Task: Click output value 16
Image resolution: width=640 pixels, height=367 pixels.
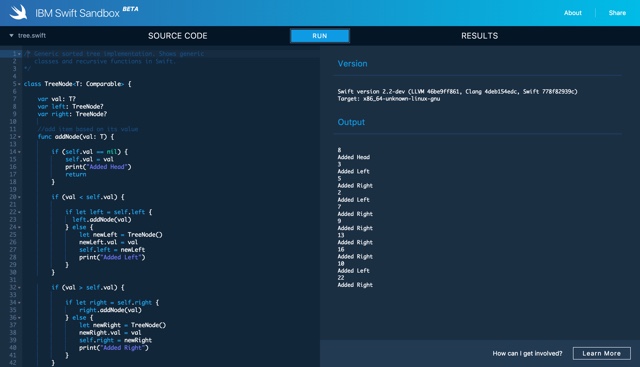Action: (x=341, y=249)
